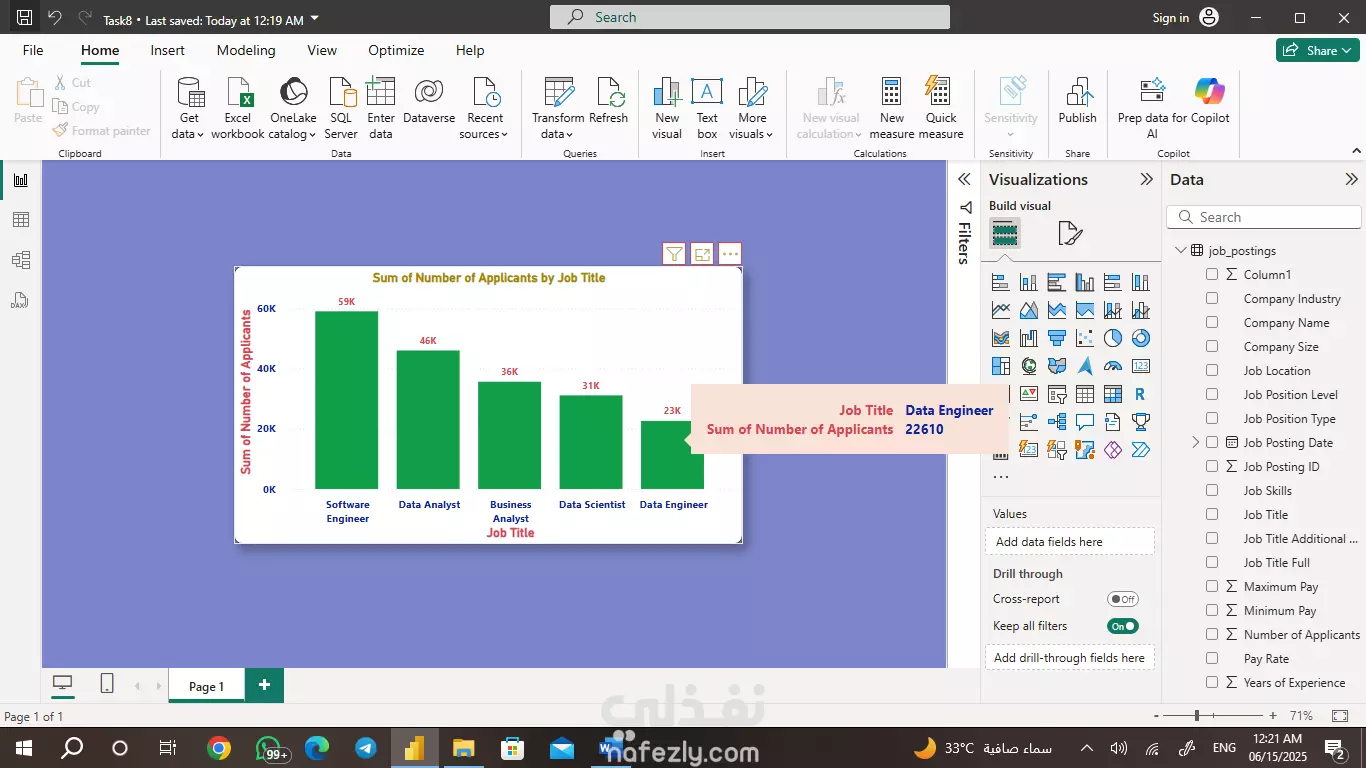Choose the gauge visual
This screenshot has height=768, width=1366.
click(1113, 366)
